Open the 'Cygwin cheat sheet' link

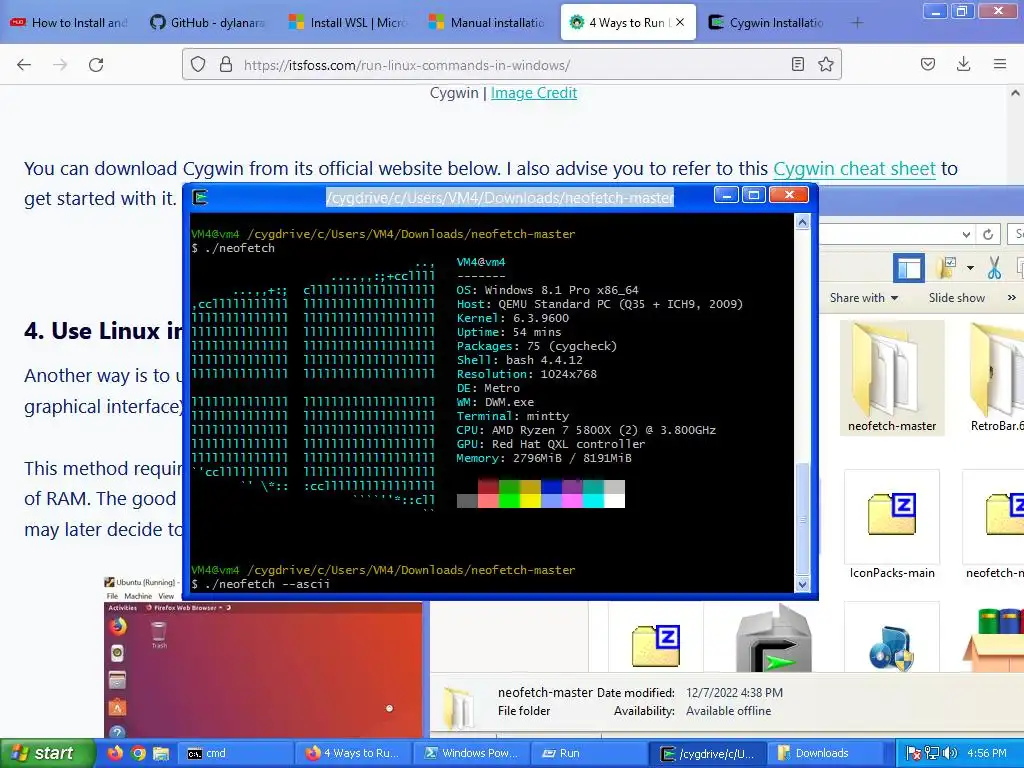point(854,168)
